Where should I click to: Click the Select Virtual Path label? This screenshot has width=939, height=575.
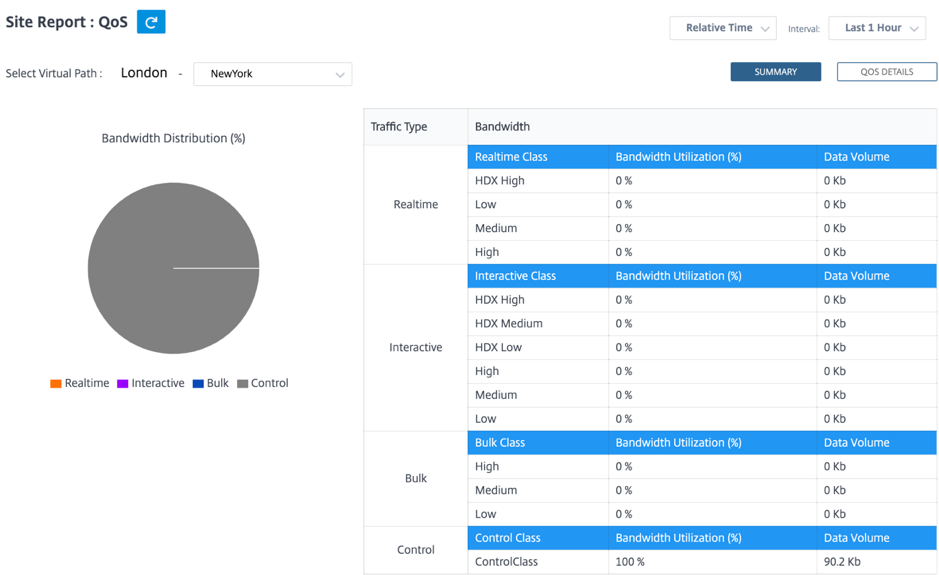pos(54,74)
